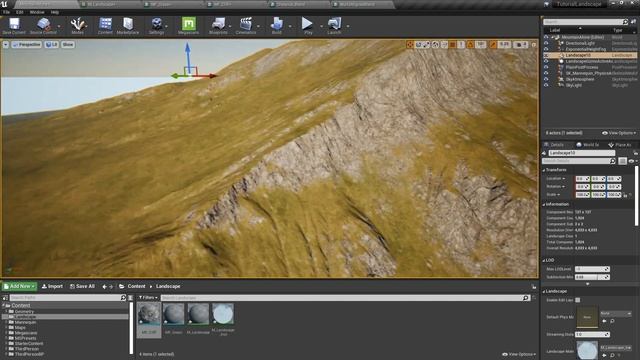Image resolution: width=640 pixels, height=360 pixels.
Task: Open the Marketplace toolbar icon
Action: tap(128, 25)
